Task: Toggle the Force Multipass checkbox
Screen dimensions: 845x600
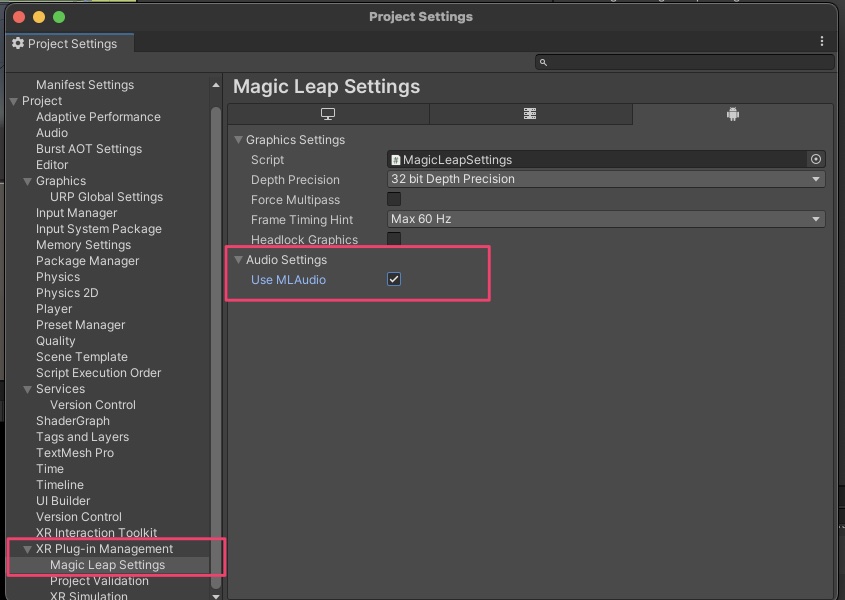Action: point(394,199)
